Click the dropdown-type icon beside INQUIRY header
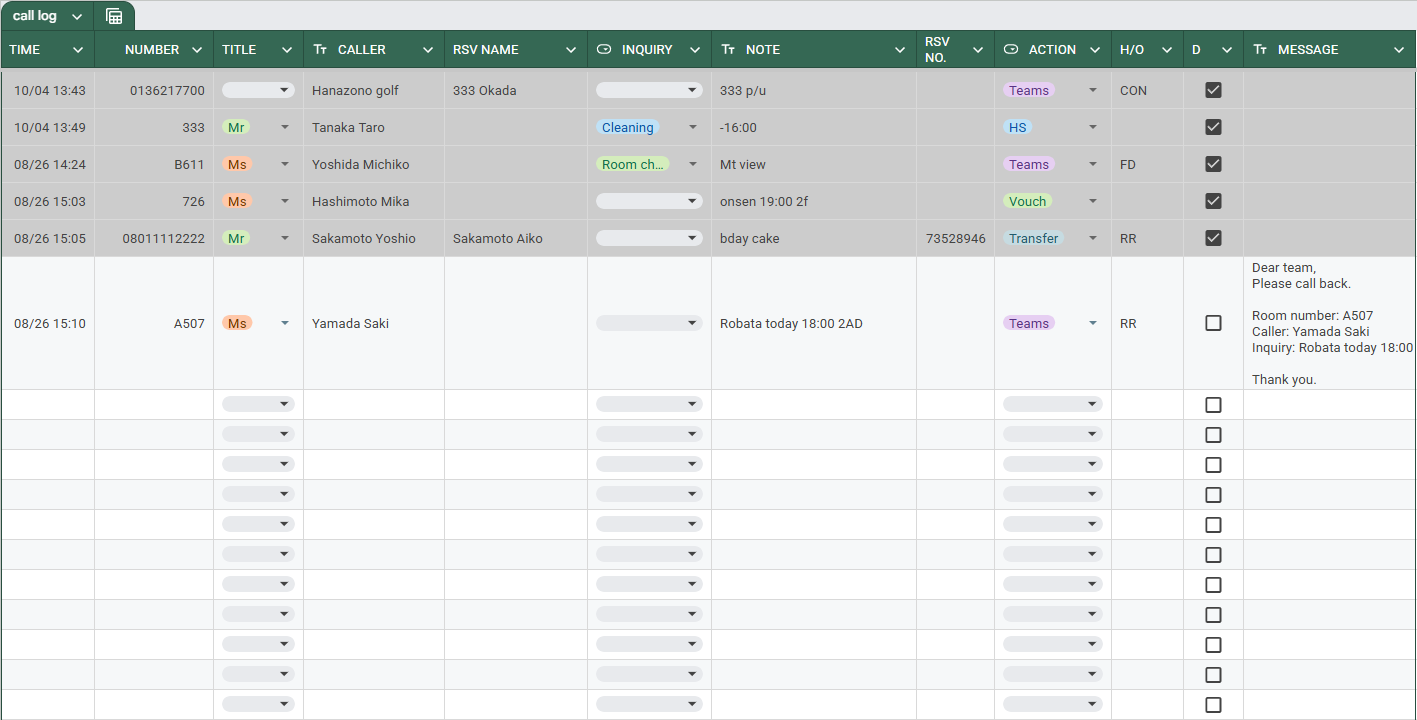1417x720 pixels. pyautogui.click(x=604, y=49)
